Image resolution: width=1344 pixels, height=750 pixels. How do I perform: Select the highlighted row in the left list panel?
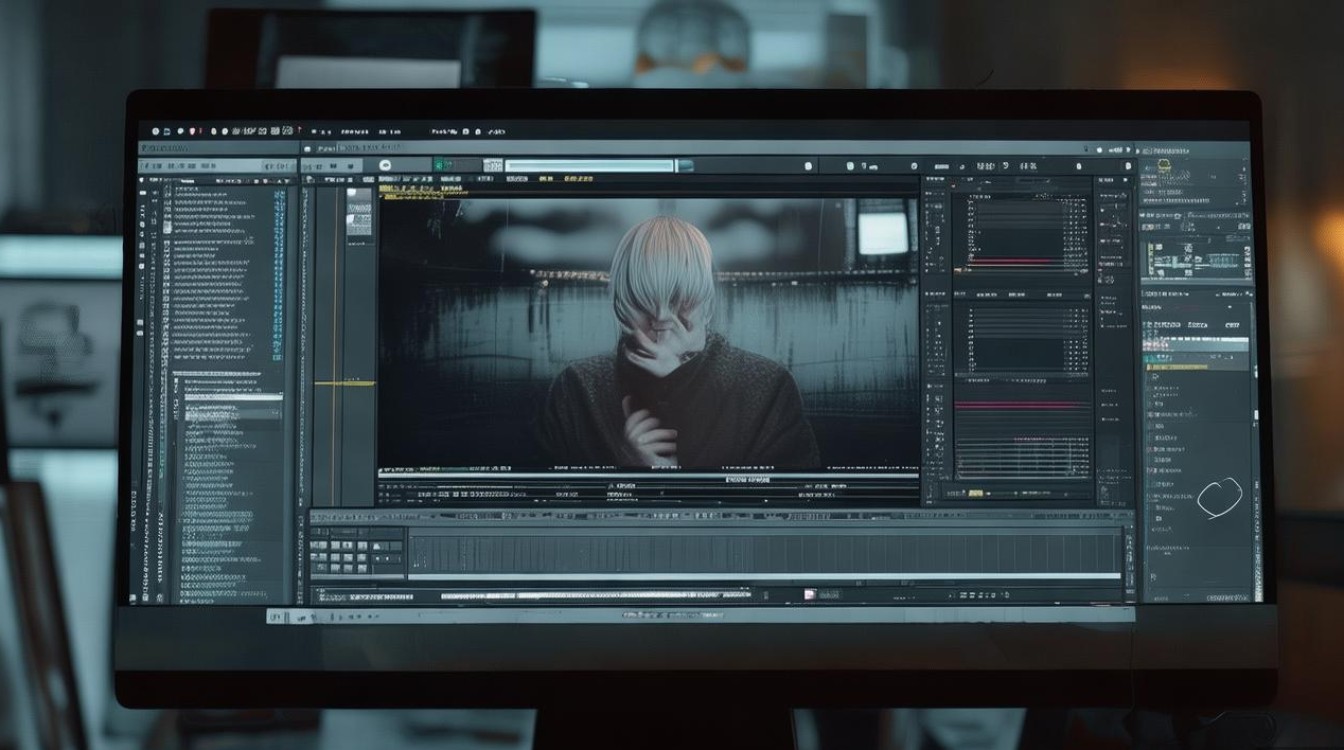click(234, 397)
